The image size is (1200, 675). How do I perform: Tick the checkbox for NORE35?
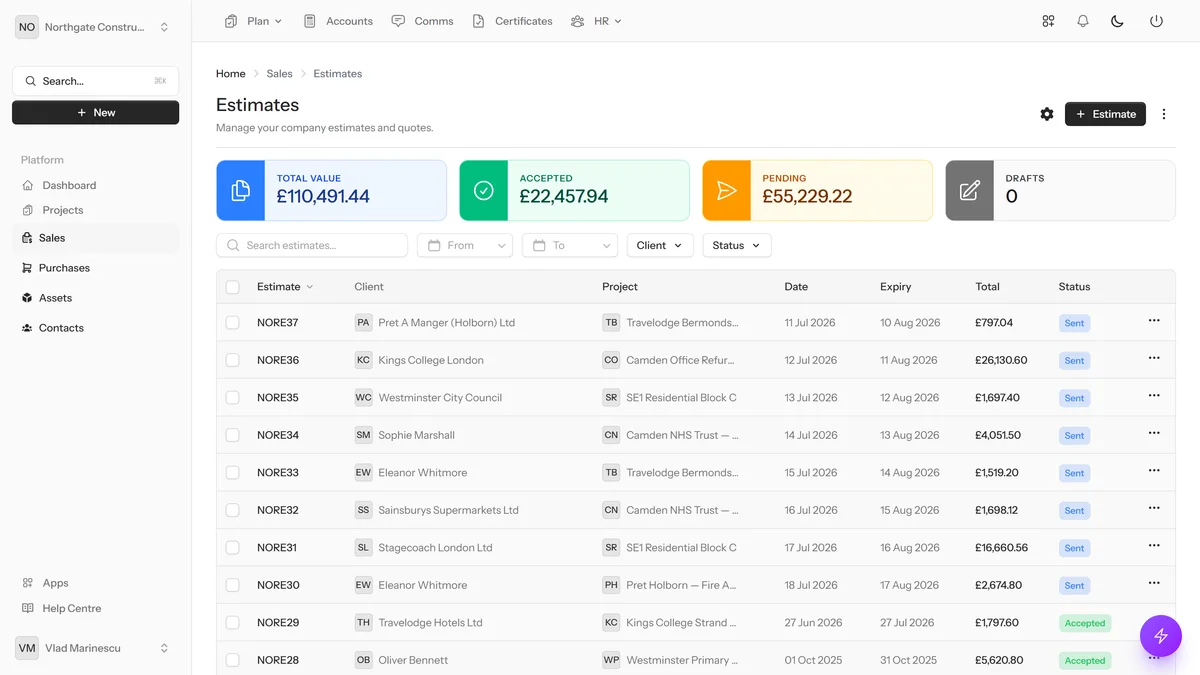click(233, 398)
